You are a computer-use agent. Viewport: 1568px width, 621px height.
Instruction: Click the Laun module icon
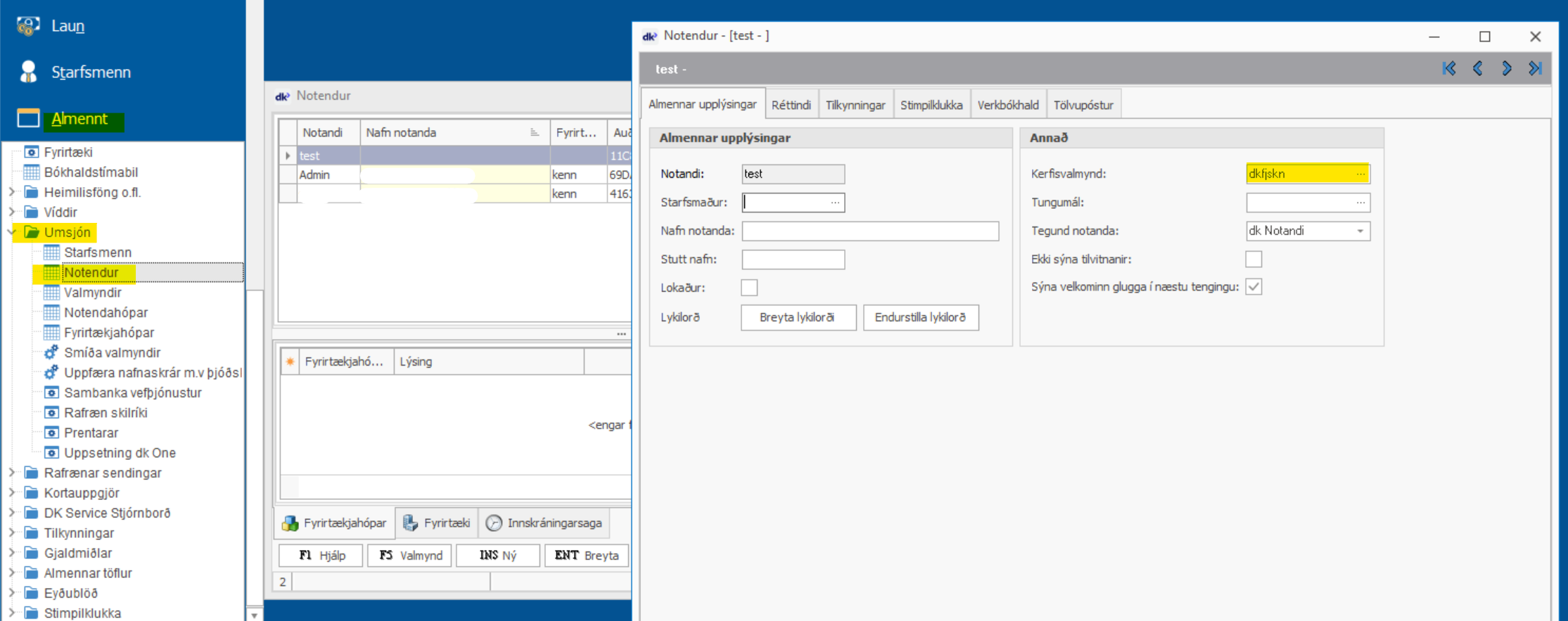click(28, 26)
